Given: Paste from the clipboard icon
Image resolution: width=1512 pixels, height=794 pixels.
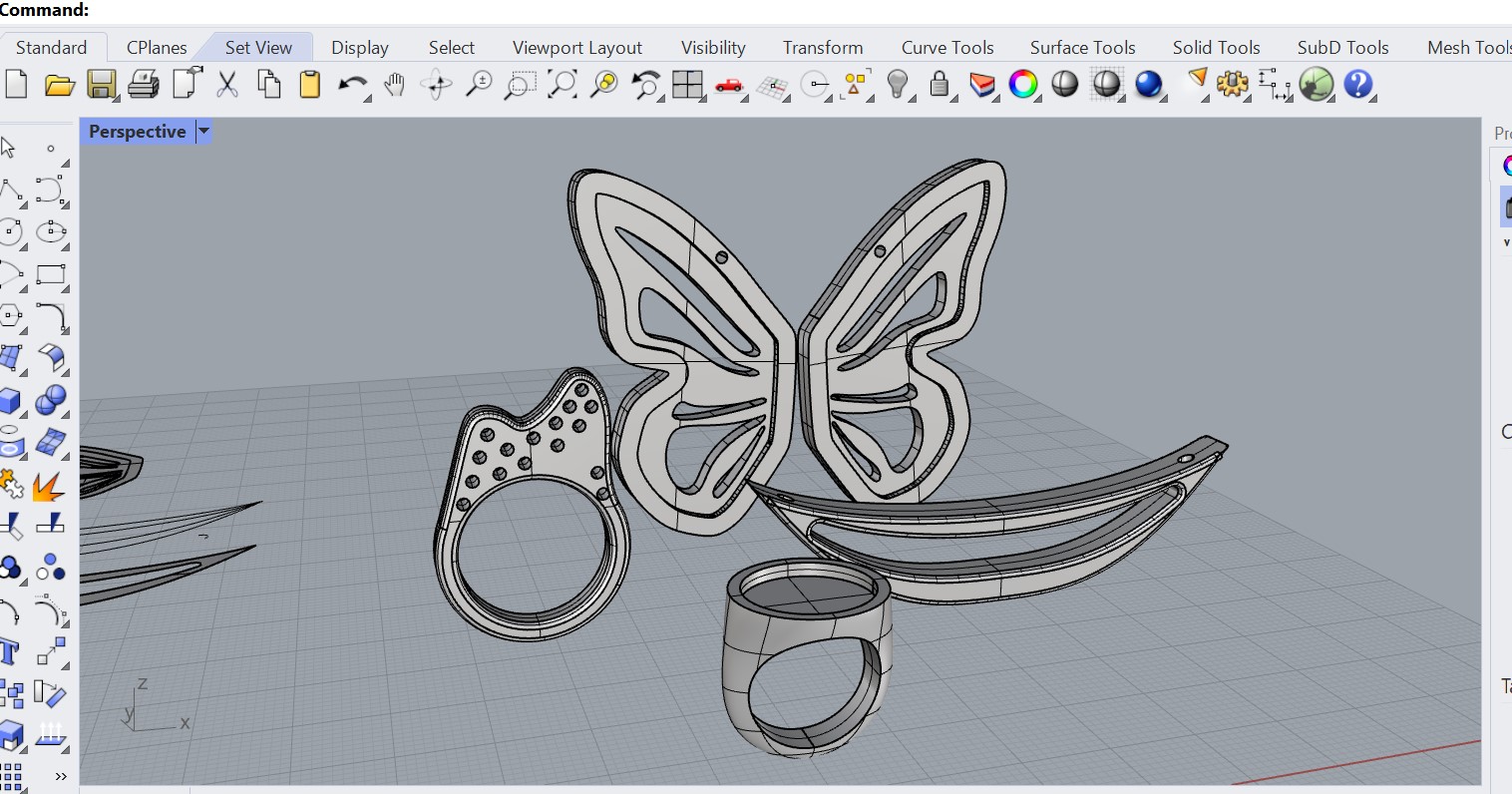Looking at the screenshot, I should 310,85.
